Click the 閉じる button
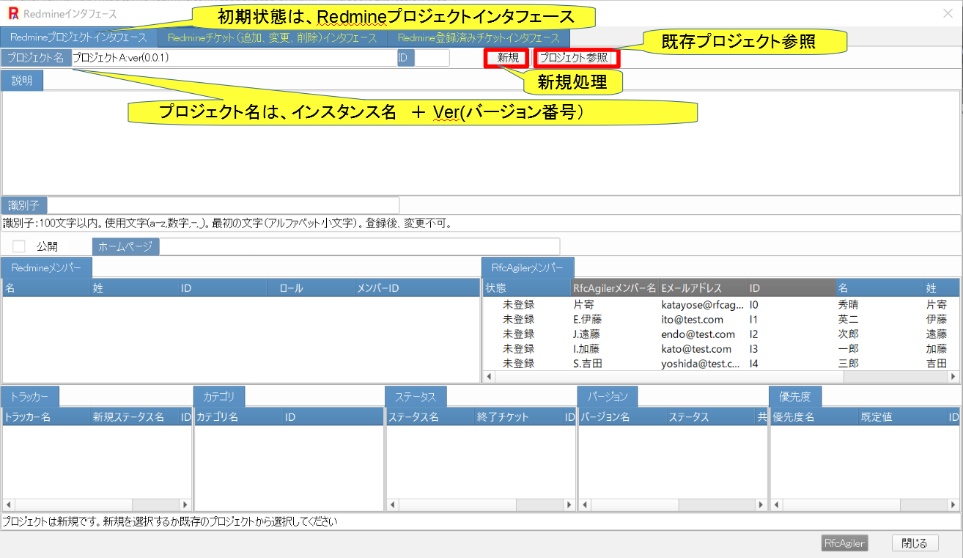Viewport: 963px width, 558px height. [x=914, y=543]
